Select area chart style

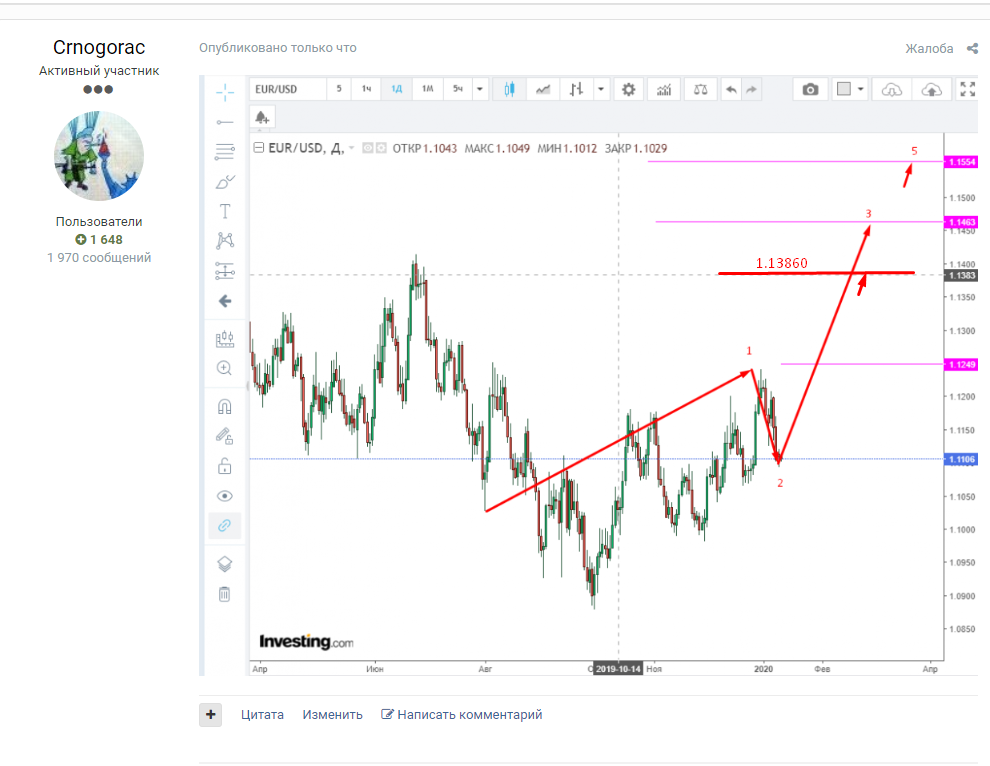543,90
